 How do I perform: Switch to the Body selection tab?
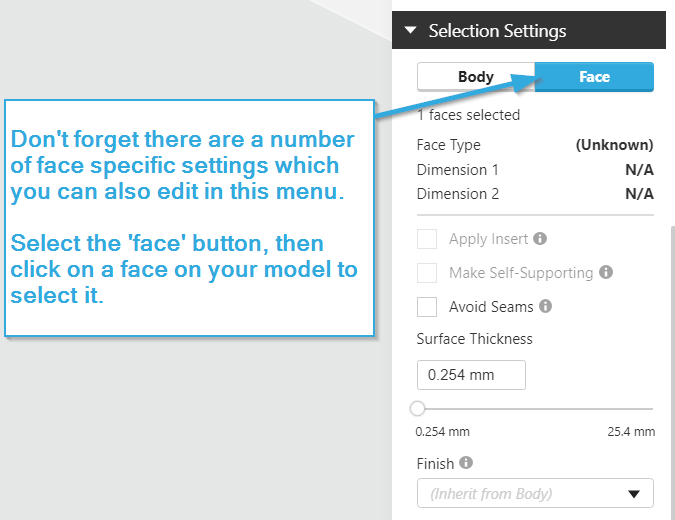[476, 77]
